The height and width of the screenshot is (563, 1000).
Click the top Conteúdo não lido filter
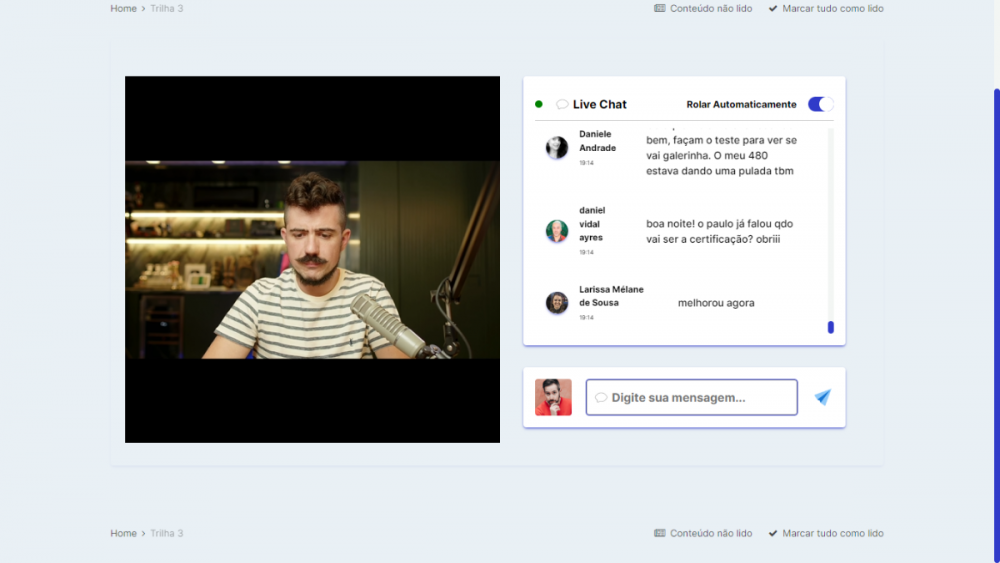click(x=703, y=9)
